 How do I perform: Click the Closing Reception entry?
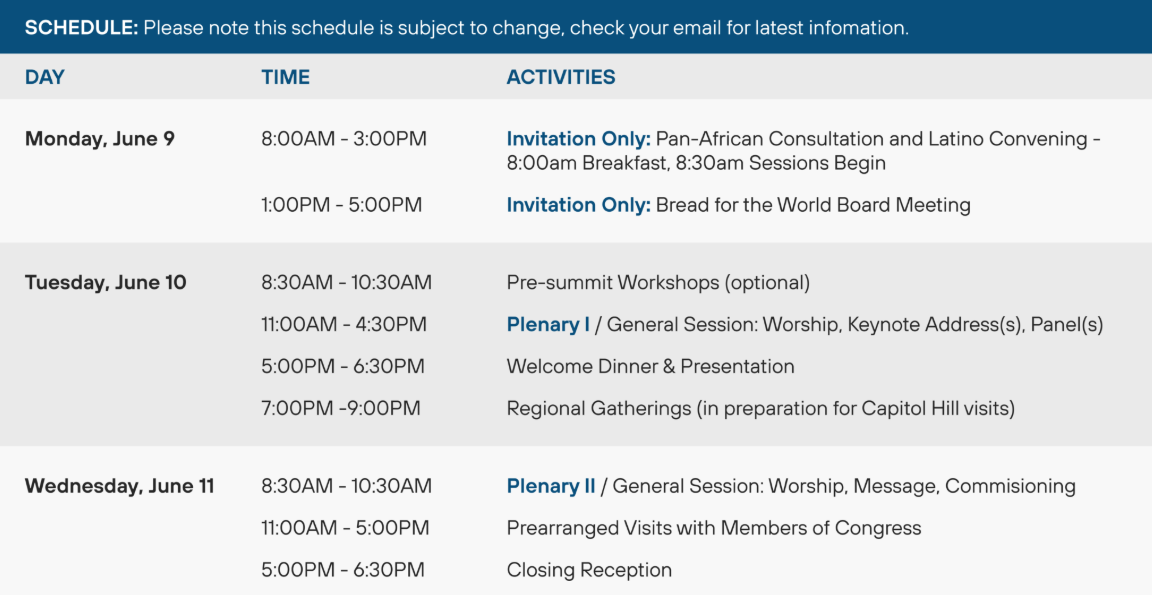[x=589, y=570]
